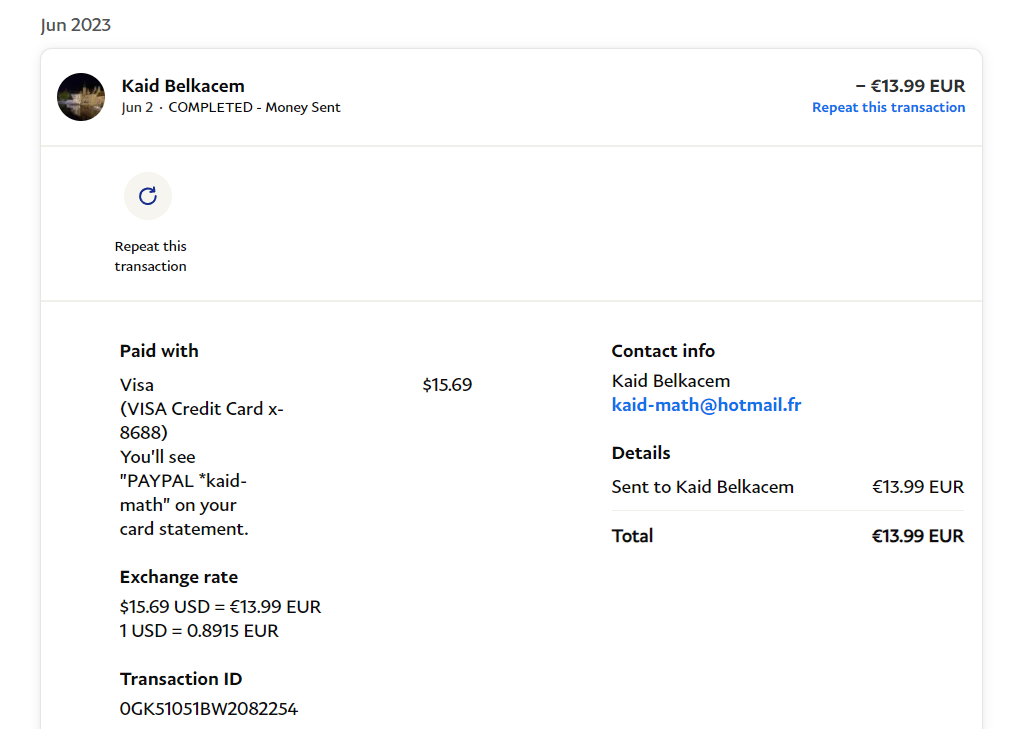Click the $15.69 Visa payment amount
Image resolution: width=1028 pixels, height=729 pixels.
pos(447,385)
